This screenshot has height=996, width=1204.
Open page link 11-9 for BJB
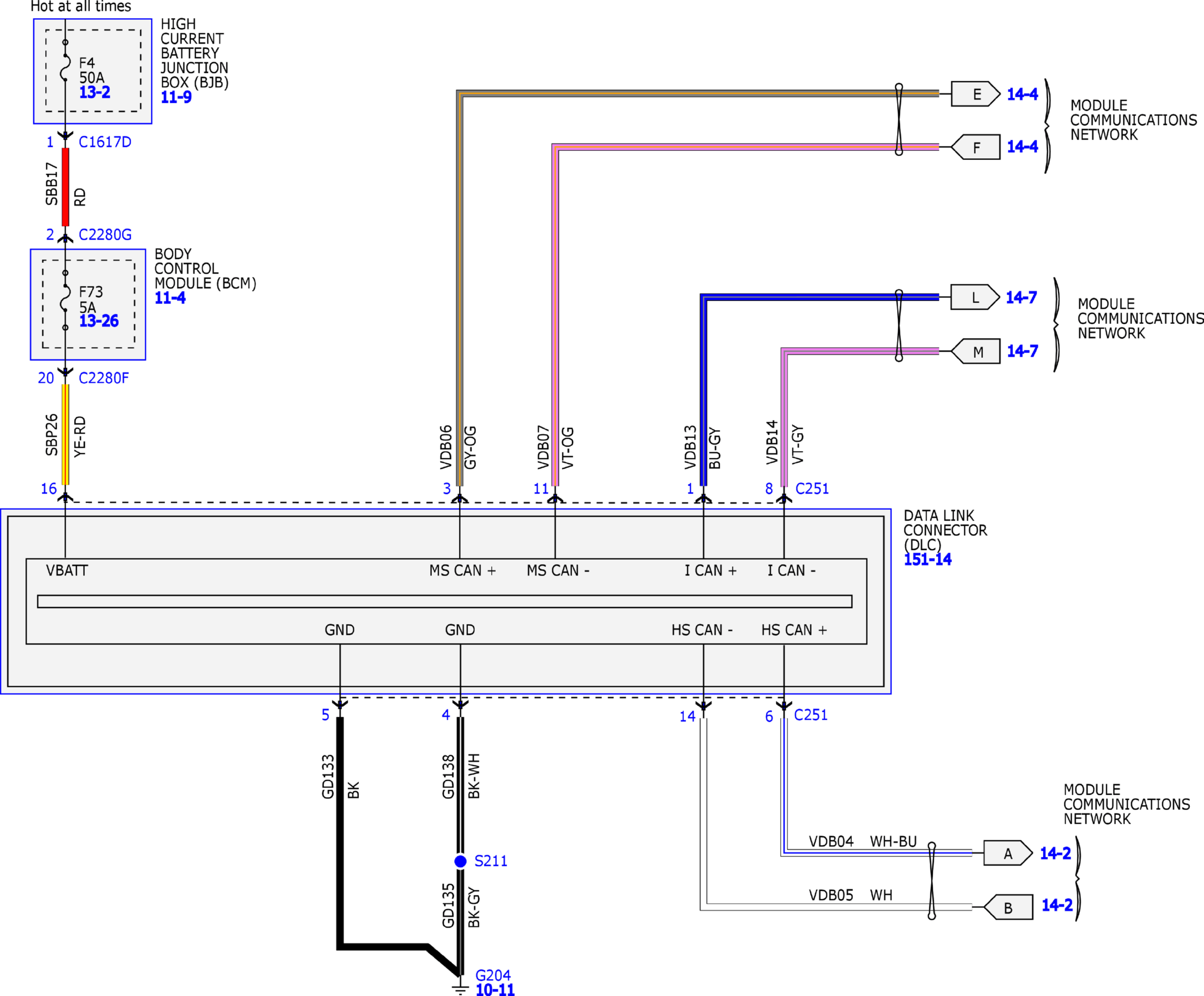click(176, 97)
